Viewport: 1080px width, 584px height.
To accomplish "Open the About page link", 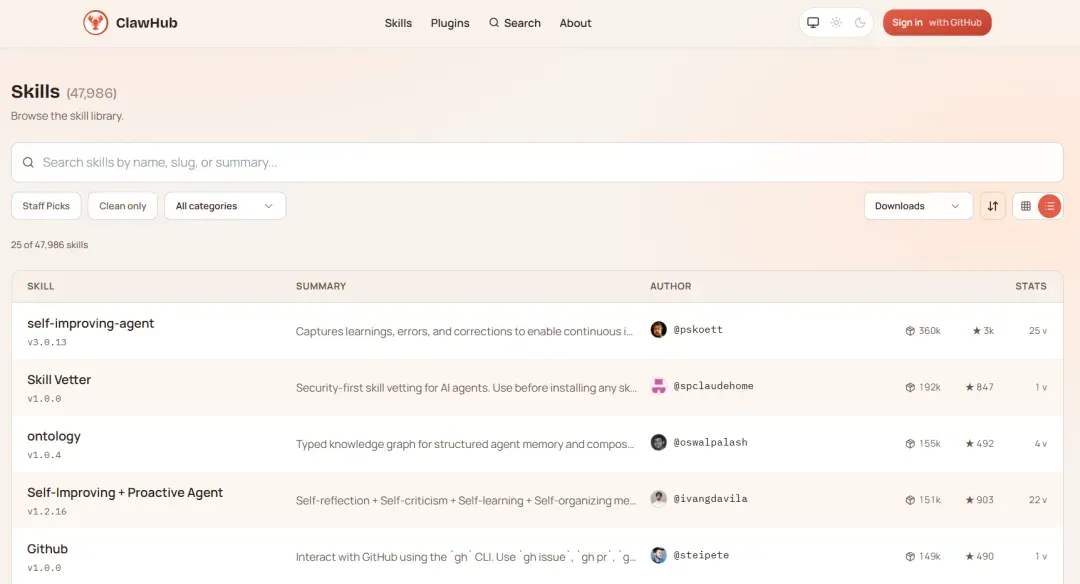I will pos(575,23).
